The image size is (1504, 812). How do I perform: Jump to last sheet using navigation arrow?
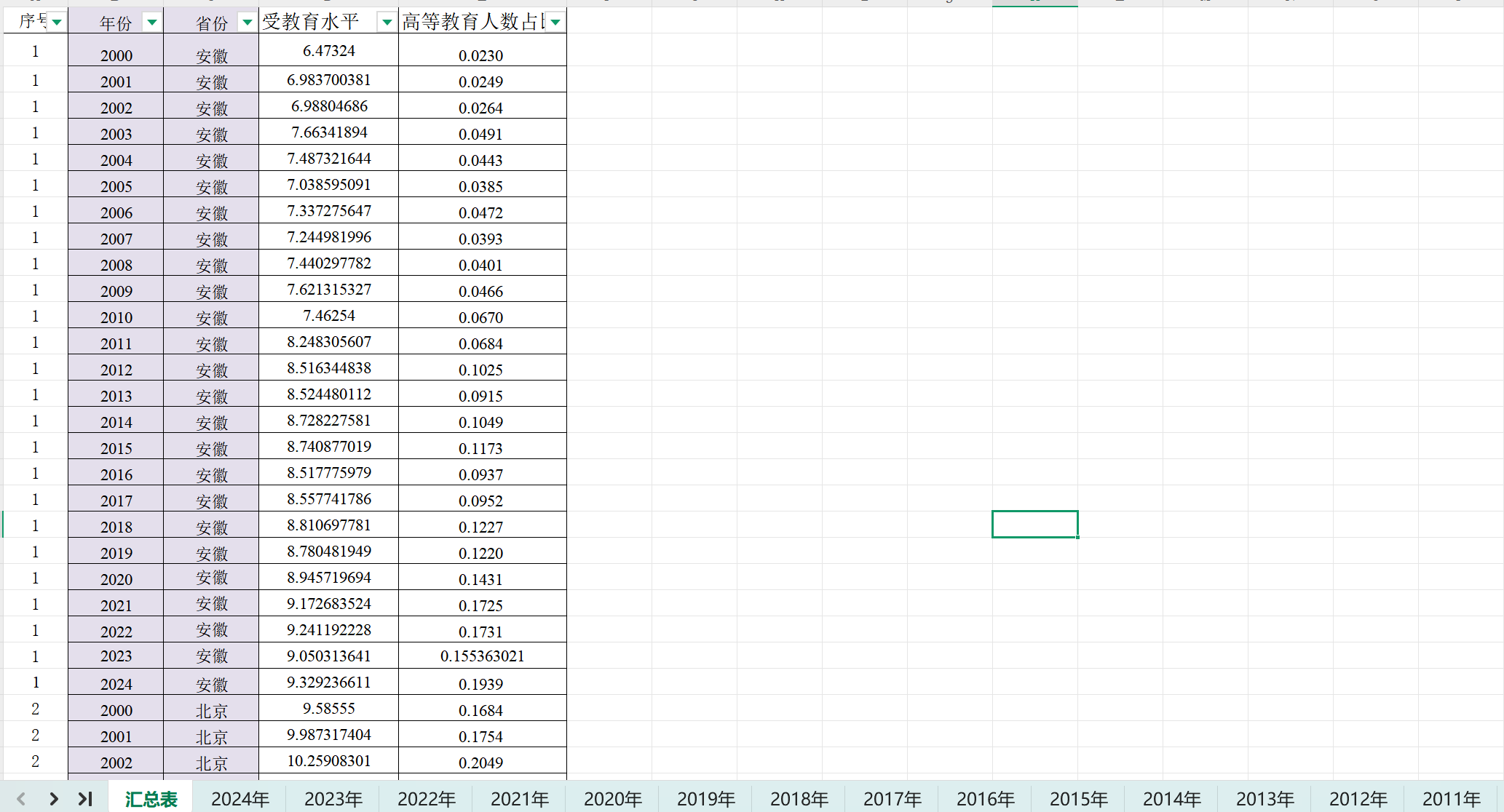85,799
